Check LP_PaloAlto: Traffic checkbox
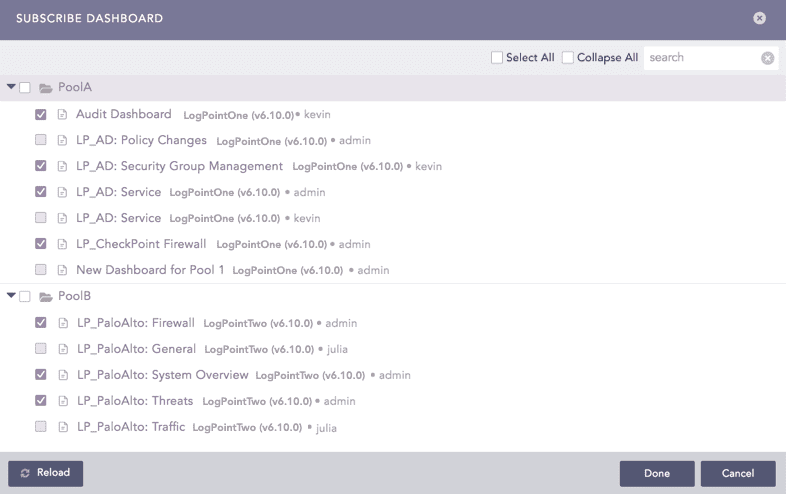The image size is (786, 494). point(41,427)
